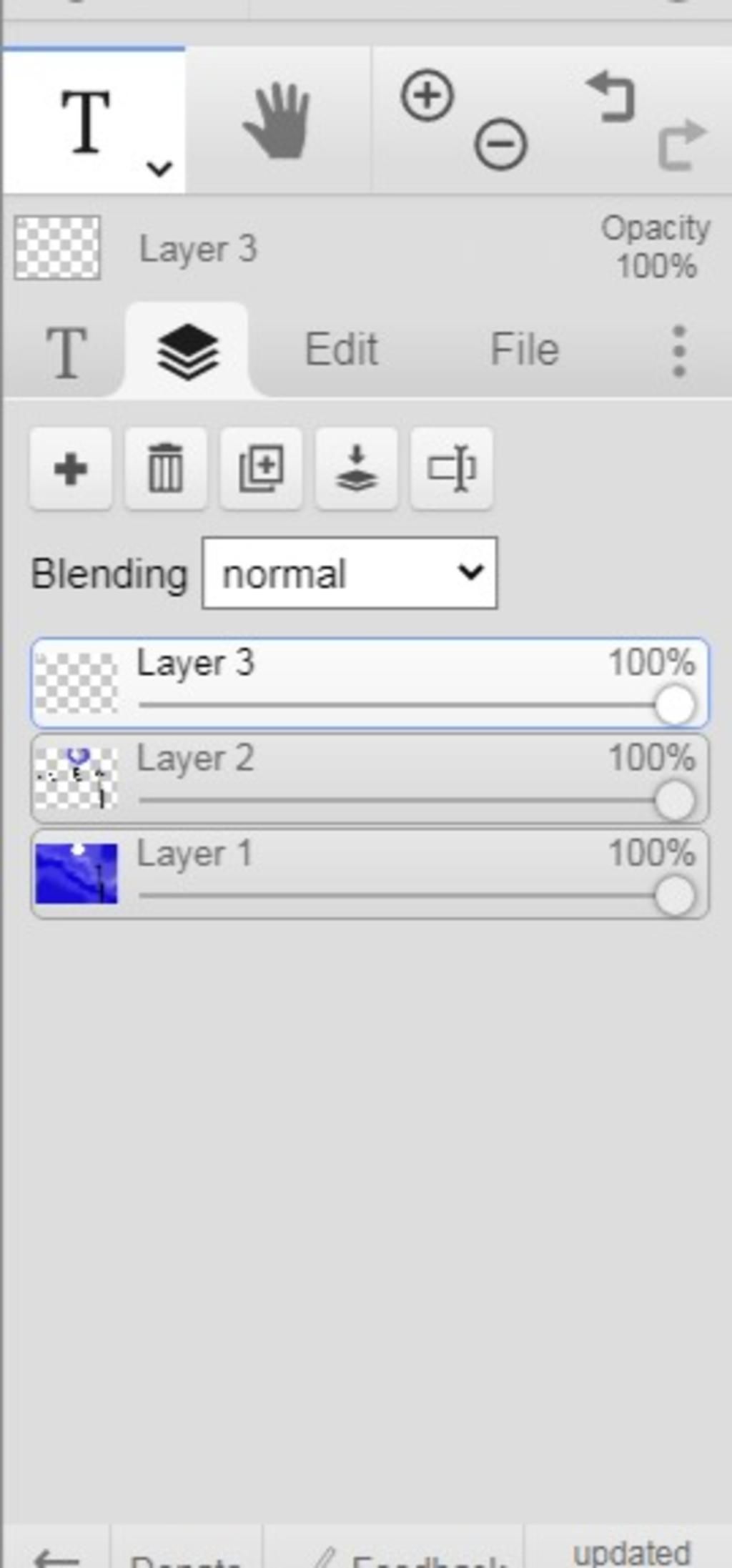The height and width of the screenshot is (1568, 732).
Task: Open the Text settings tab
Action: 66,351
